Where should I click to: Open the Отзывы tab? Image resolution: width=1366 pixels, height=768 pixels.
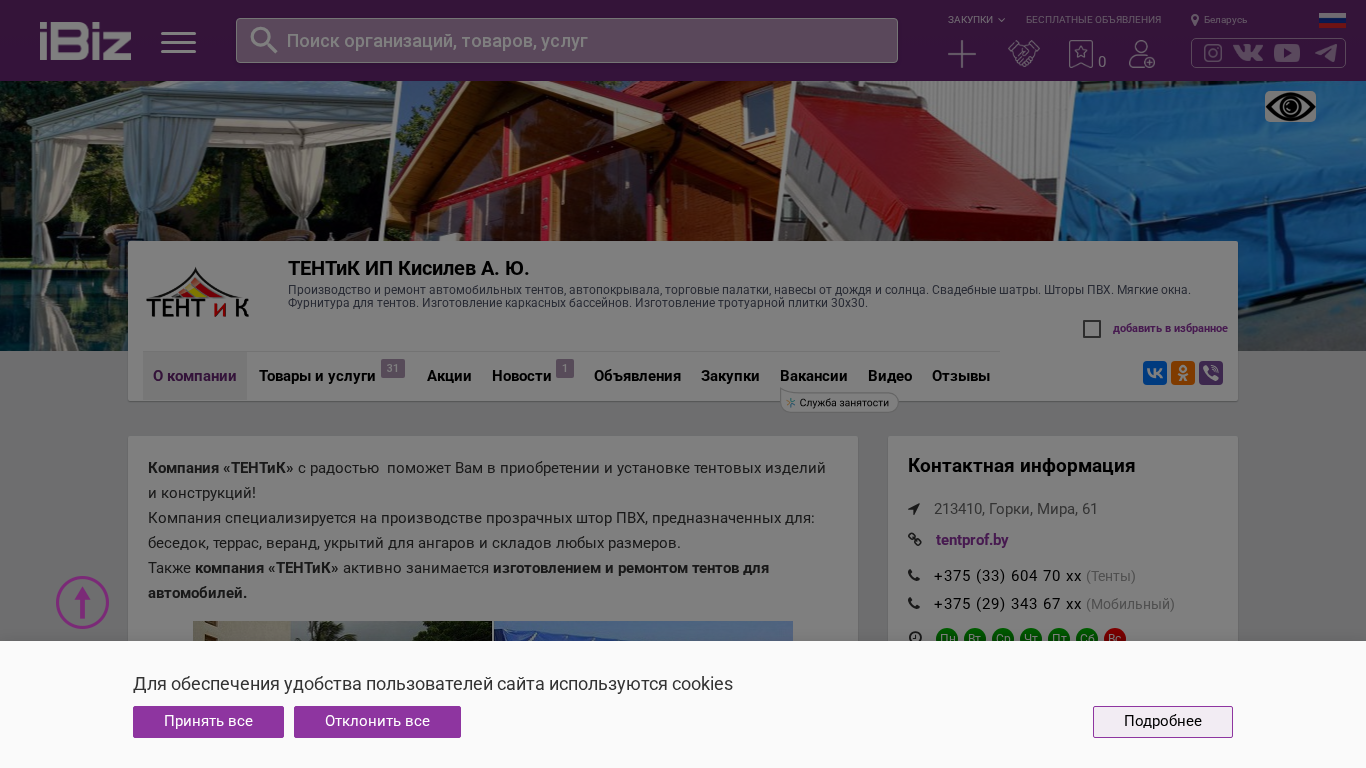click(x=960, y=376)
